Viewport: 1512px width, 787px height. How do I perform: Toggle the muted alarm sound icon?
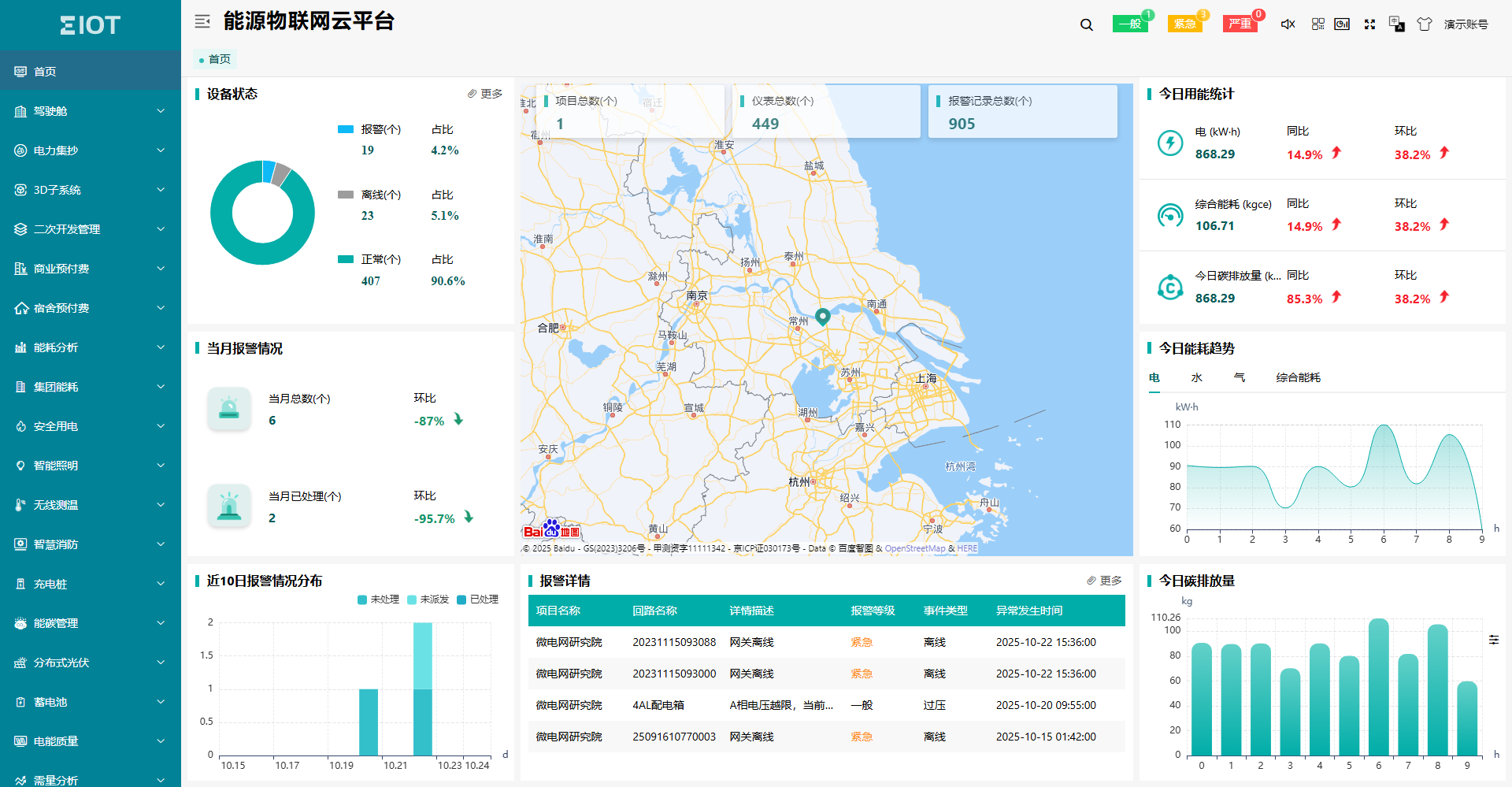tap(1288, 24)
